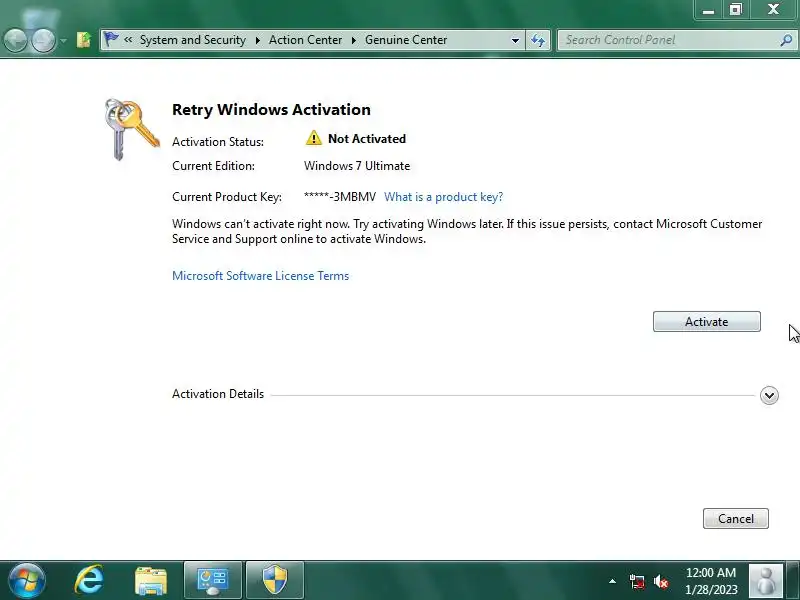Navigate to System and Security breadcrumb

point(193,40)
